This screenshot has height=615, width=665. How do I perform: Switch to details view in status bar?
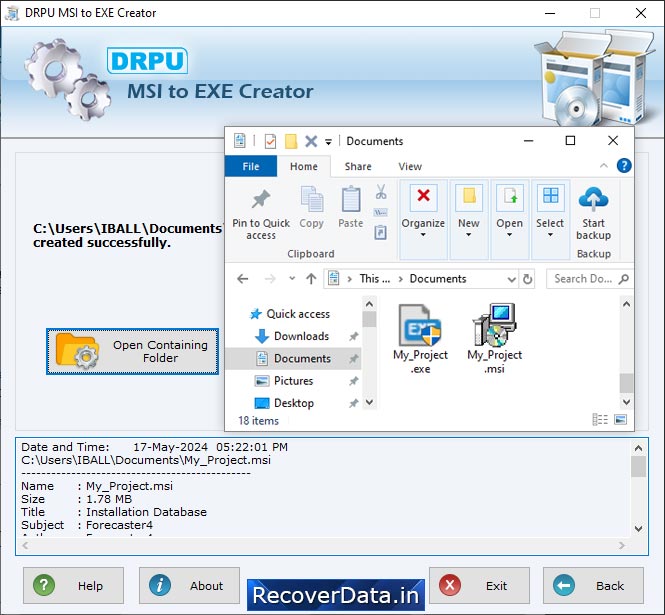(601, 420)
